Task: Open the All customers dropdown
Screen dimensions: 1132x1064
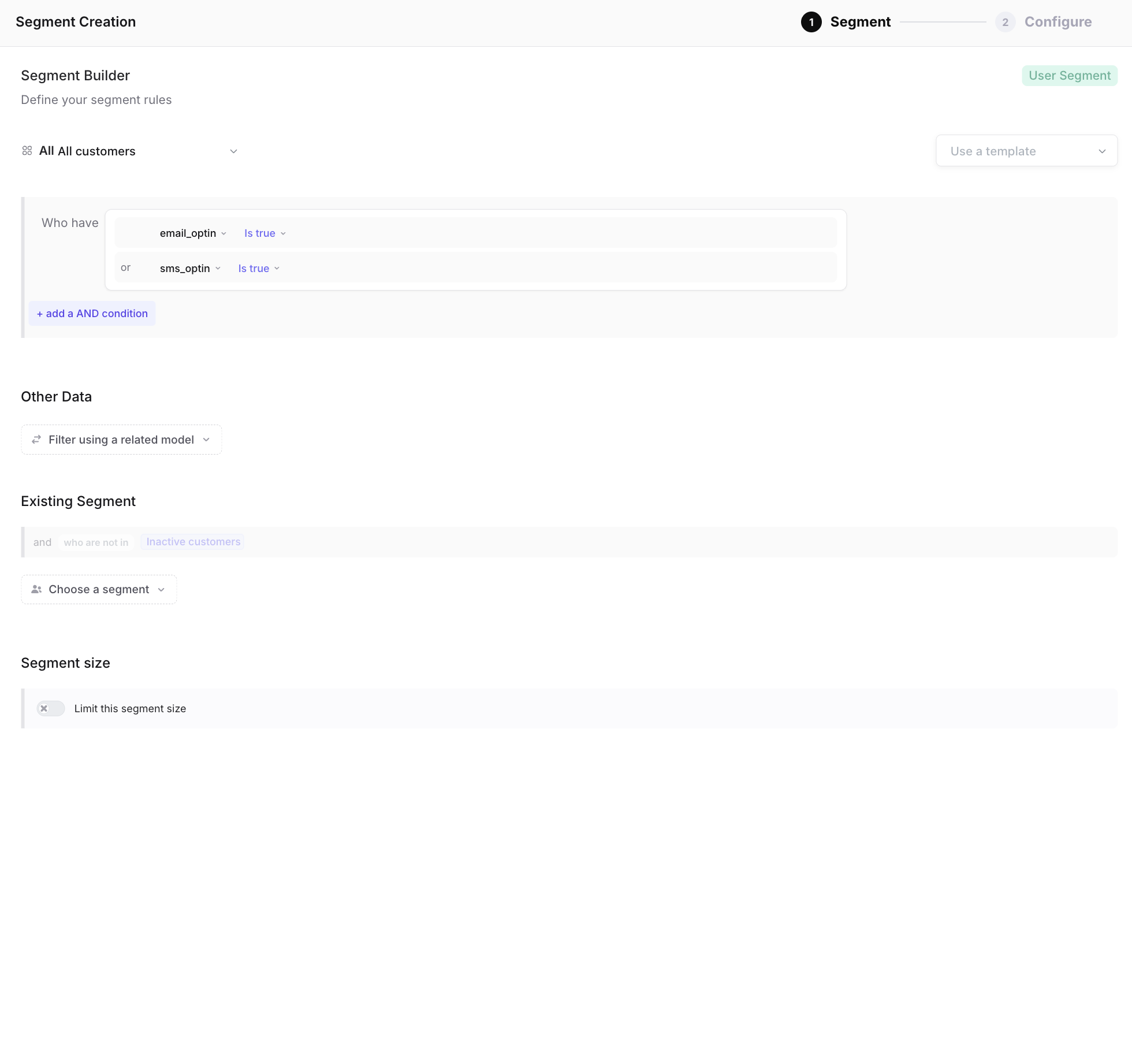Action: point(131,151)
